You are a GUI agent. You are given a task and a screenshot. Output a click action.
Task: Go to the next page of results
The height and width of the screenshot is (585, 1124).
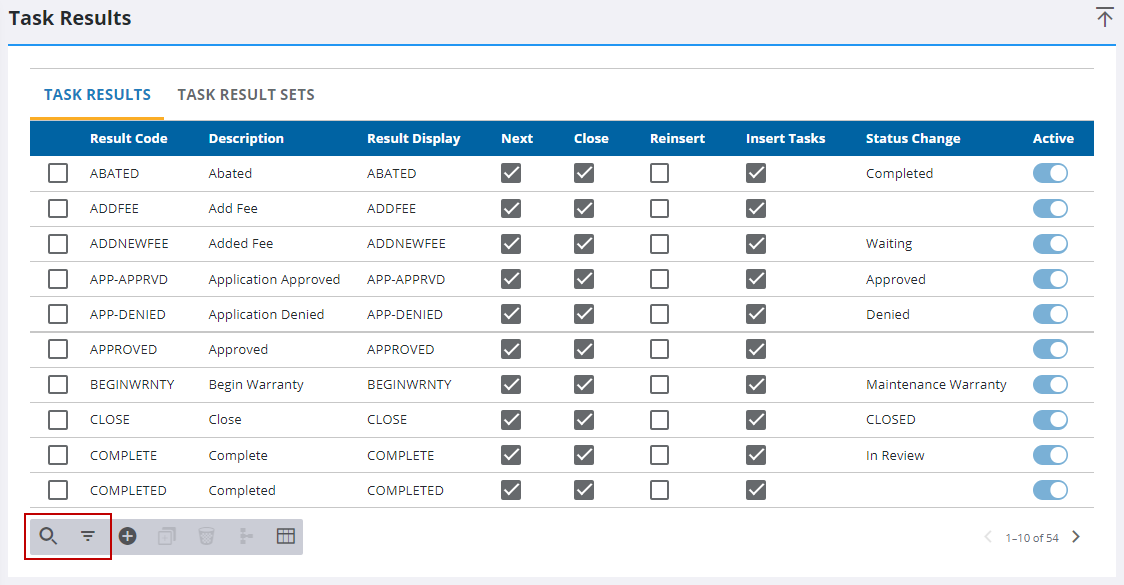point(1075,537)
